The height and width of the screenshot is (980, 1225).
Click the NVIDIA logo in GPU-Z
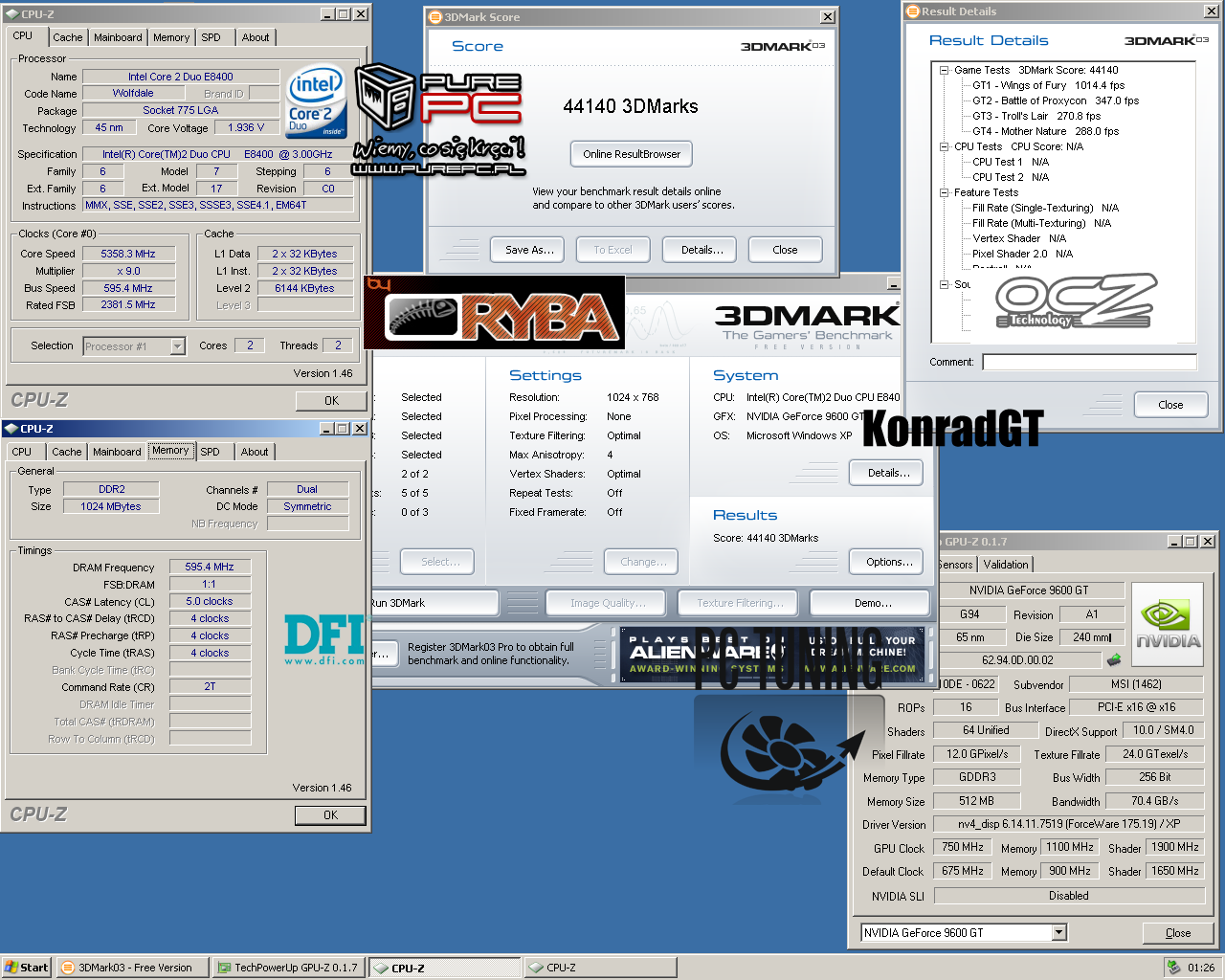click(x=1168, y=625)
